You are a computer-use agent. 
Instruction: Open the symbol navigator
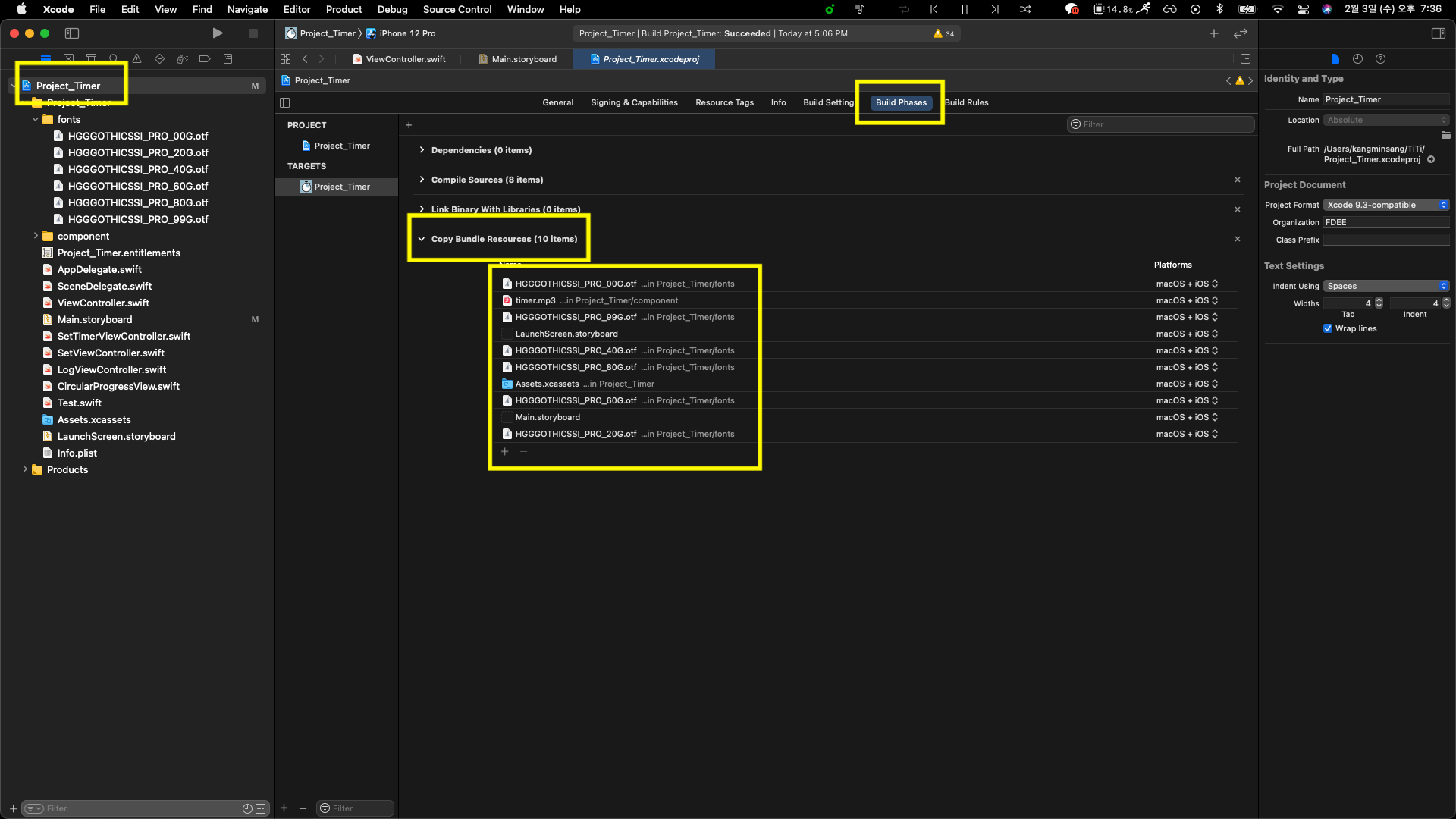pyautogui.click(x=91, y=58)
